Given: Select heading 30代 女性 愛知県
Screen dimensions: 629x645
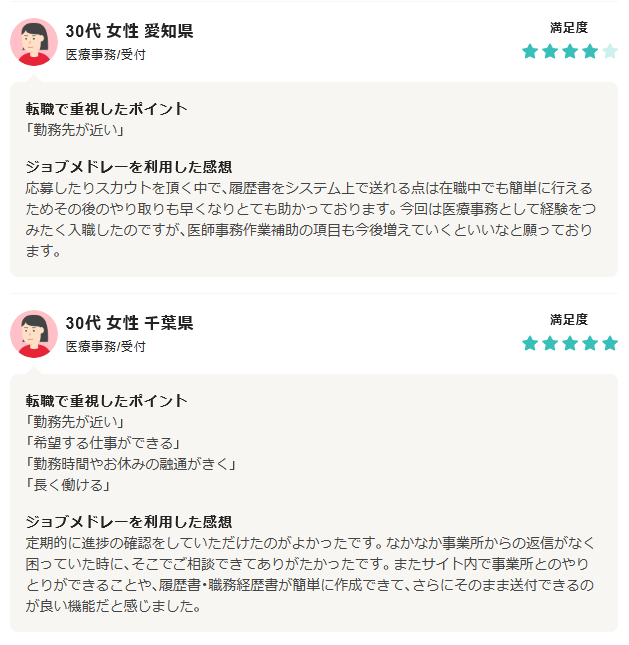Looking at the screenshot, I should tap(129, 31).
